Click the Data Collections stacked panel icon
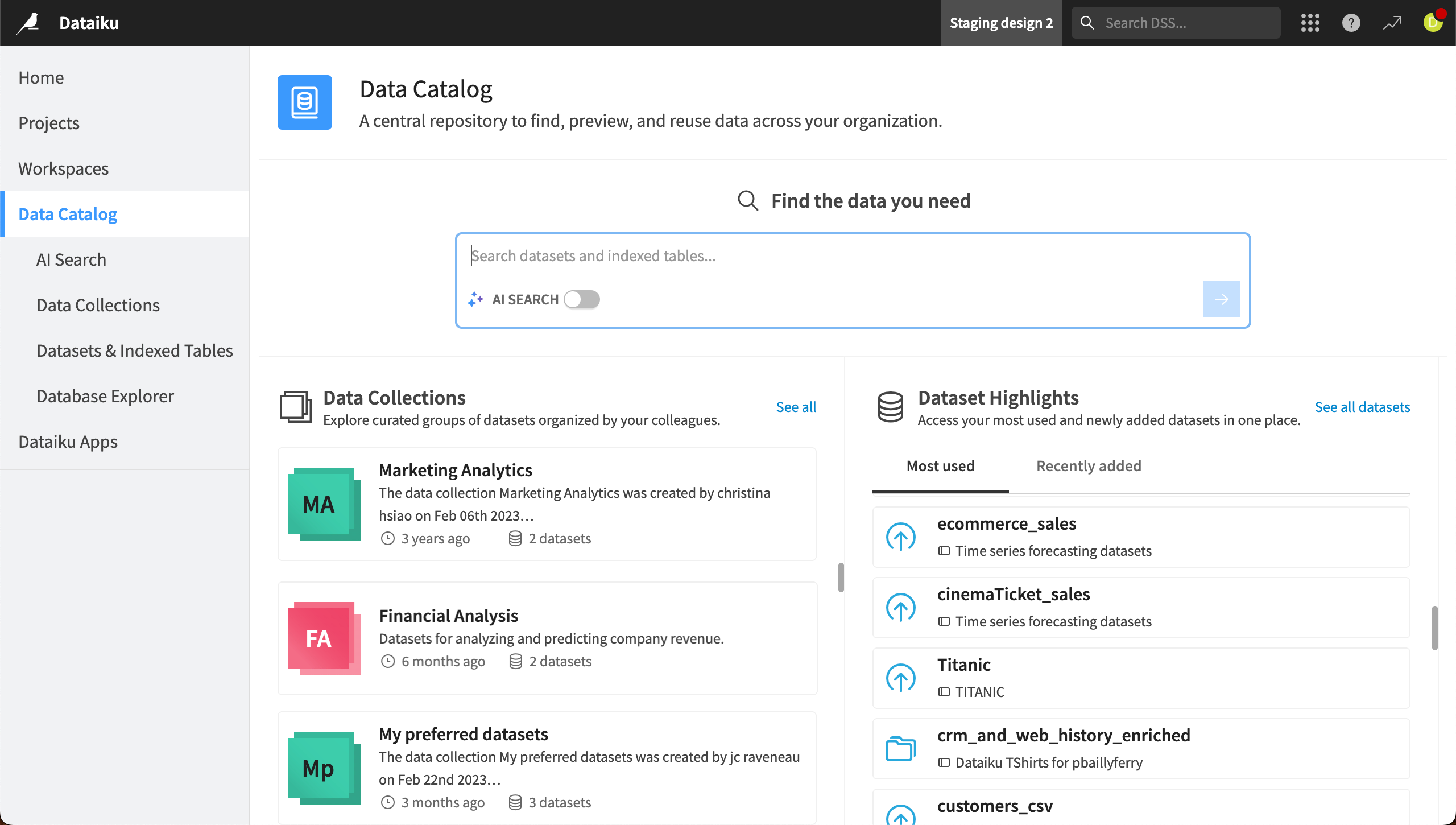The image size is (1456, 825). [x=295, y=406]
